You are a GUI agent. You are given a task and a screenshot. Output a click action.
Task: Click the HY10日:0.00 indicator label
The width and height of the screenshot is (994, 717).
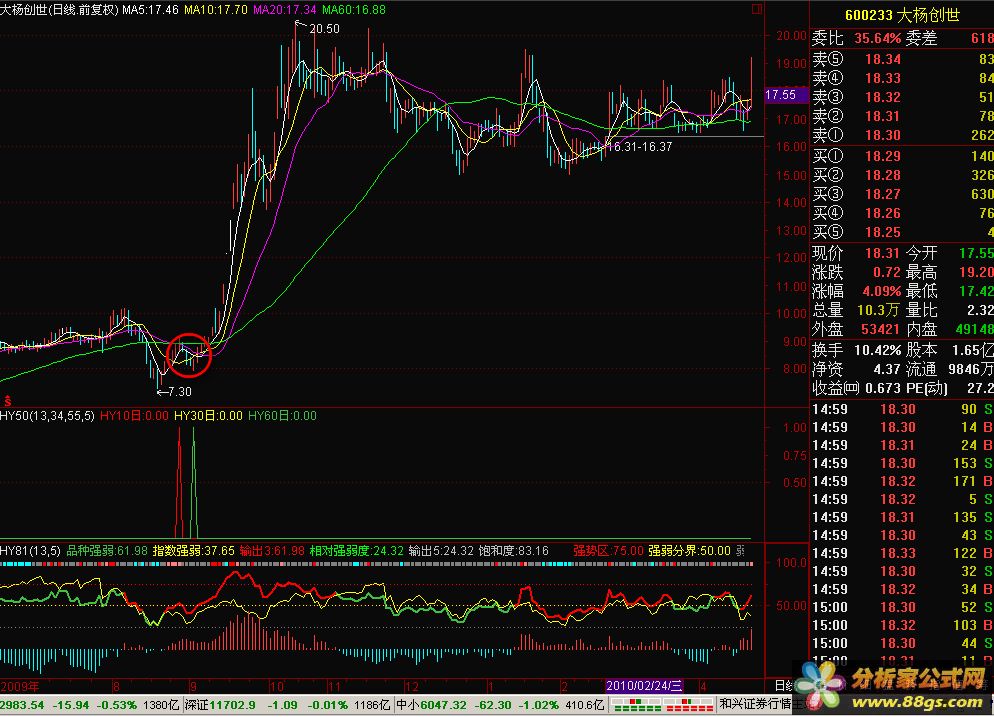pos(134,416)
